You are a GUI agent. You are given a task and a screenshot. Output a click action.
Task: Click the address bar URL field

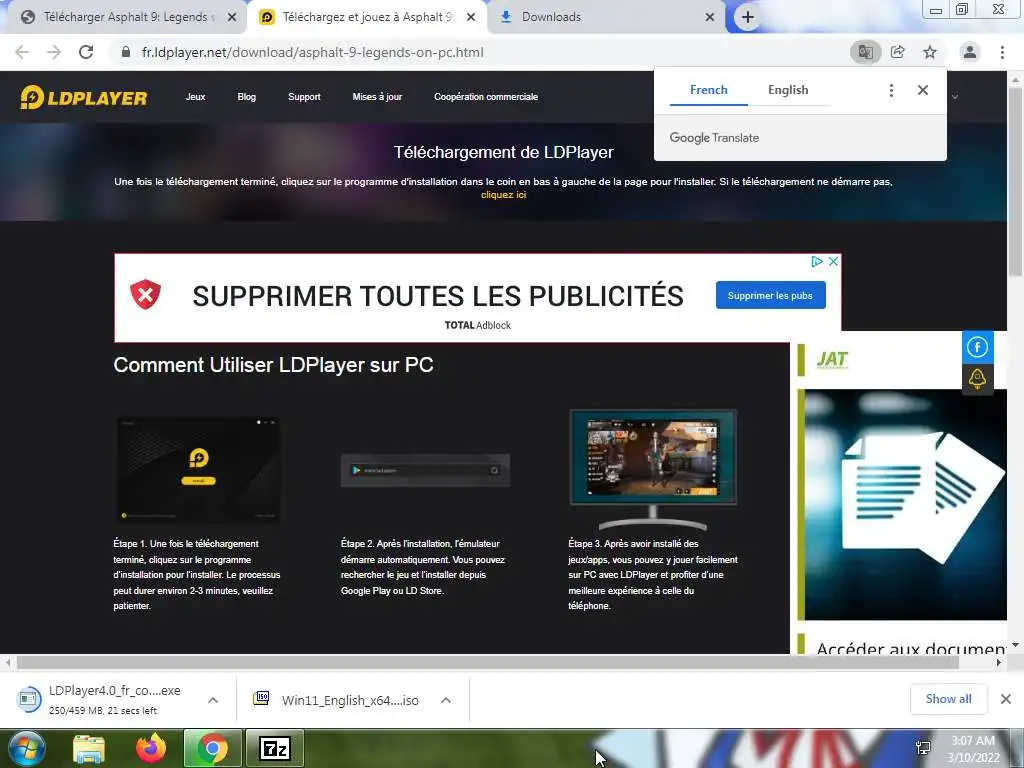[x=483, y=52]
